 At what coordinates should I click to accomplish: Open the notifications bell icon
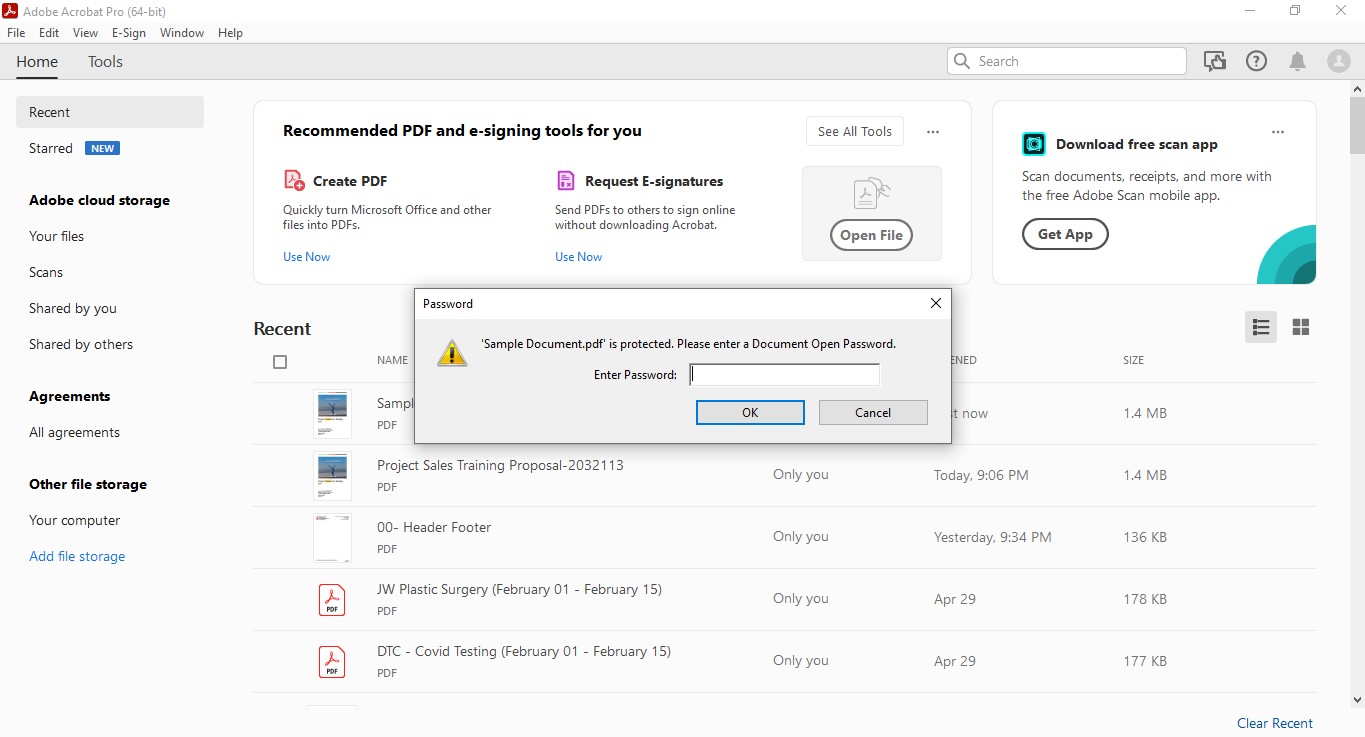click(x=1297, y=60)
